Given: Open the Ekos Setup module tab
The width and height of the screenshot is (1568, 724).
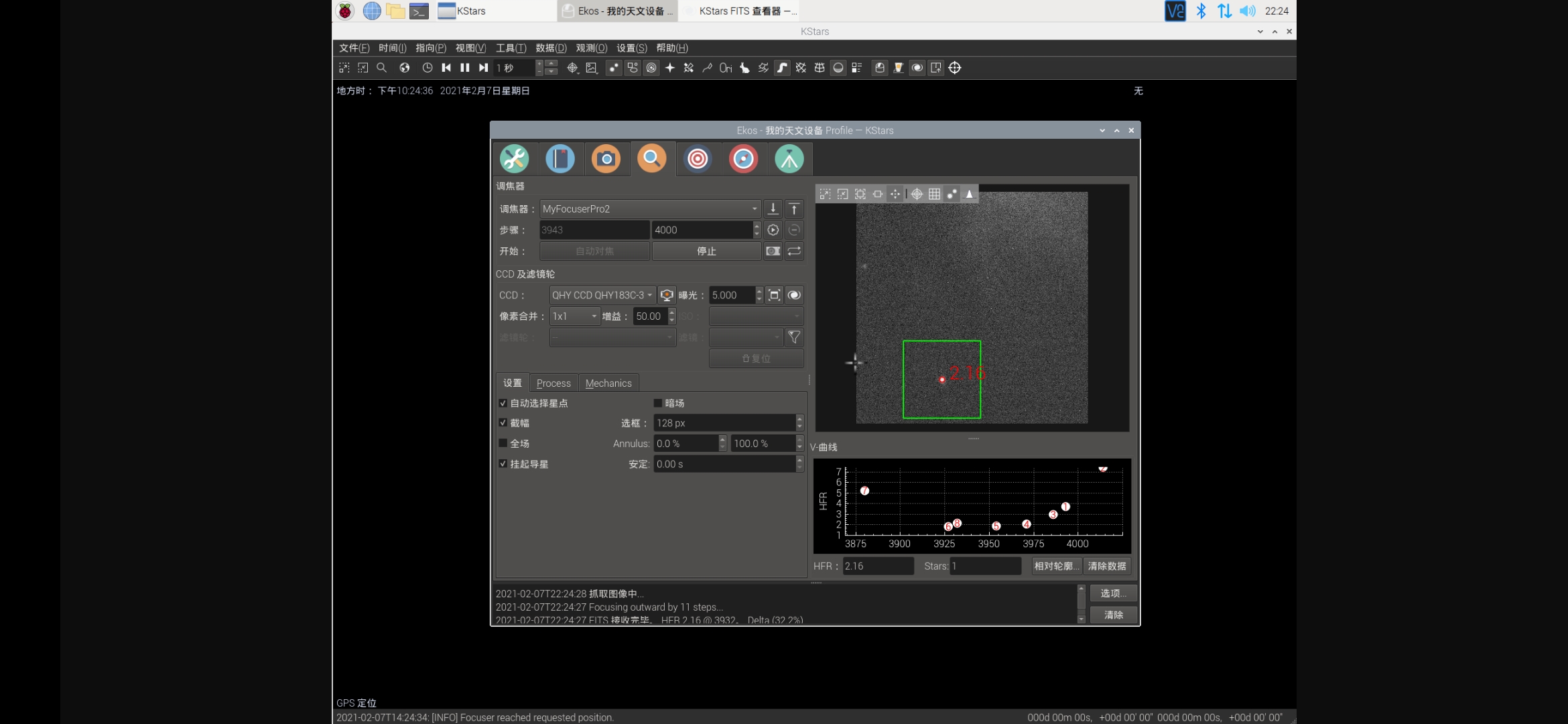Looking at the screenshot, I should [514, 159].
